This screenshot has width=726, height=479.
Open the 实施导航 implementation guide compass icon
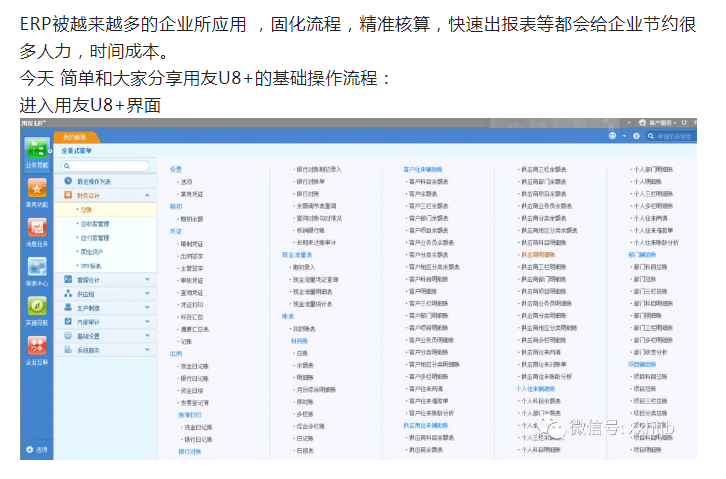coord(37,306)
